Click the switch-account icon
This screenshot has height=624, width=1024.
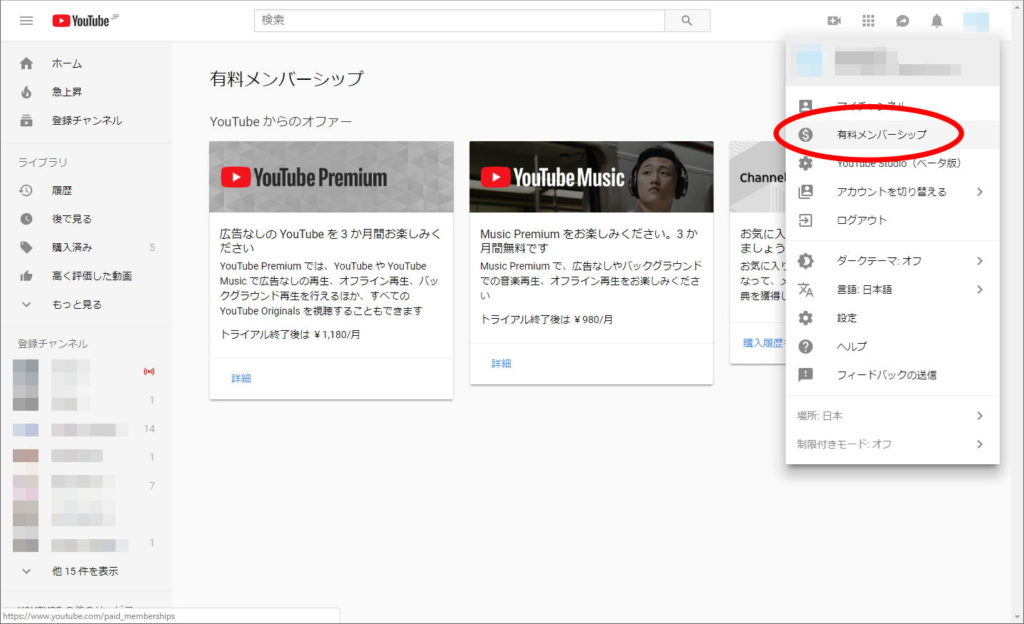point(806,191)
